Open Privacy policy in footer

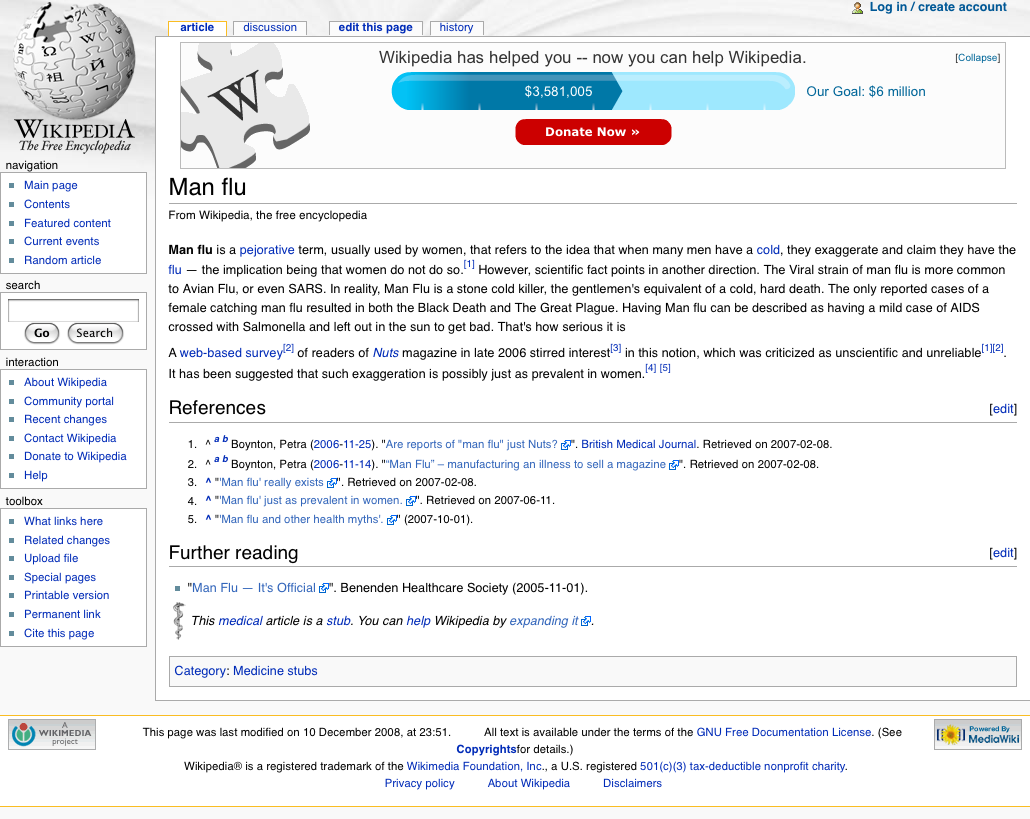(420, 784)
